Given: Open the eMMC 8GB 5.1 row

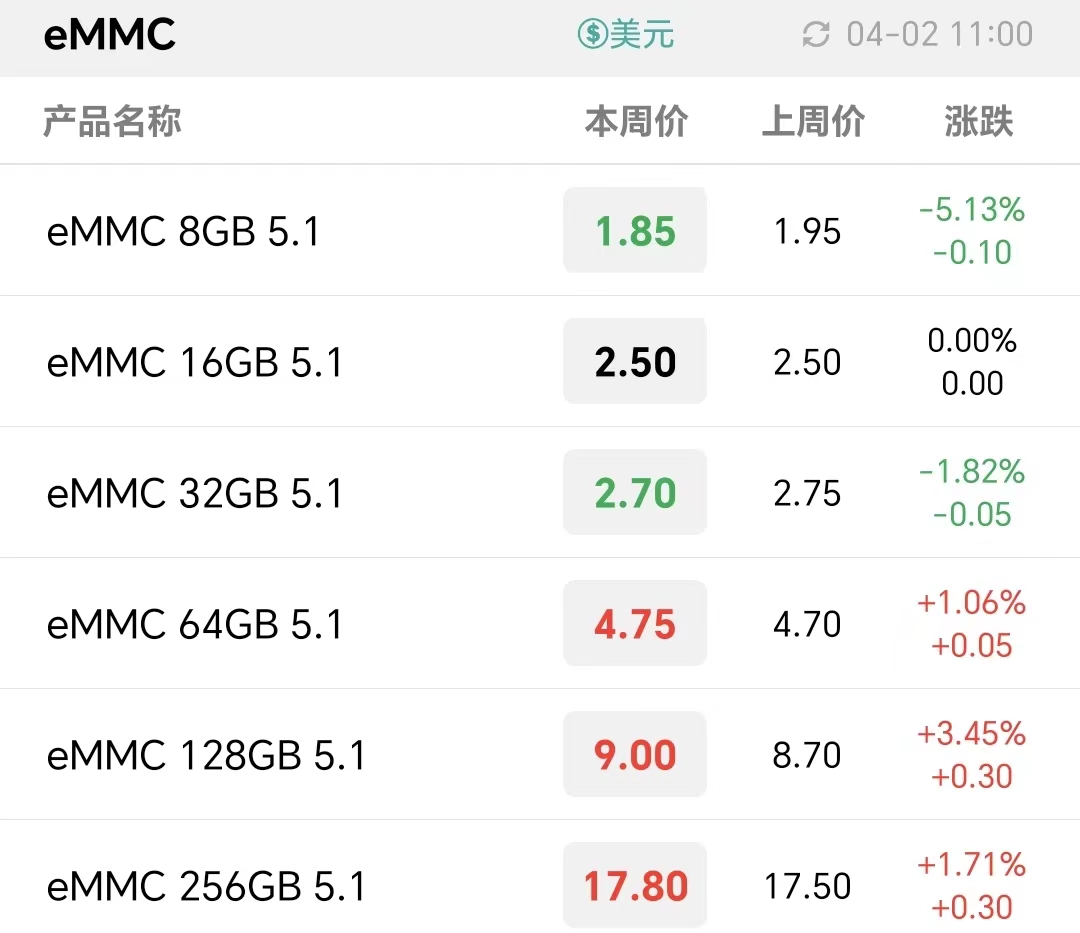Looking at the screenshot, I should coord(540,231).
